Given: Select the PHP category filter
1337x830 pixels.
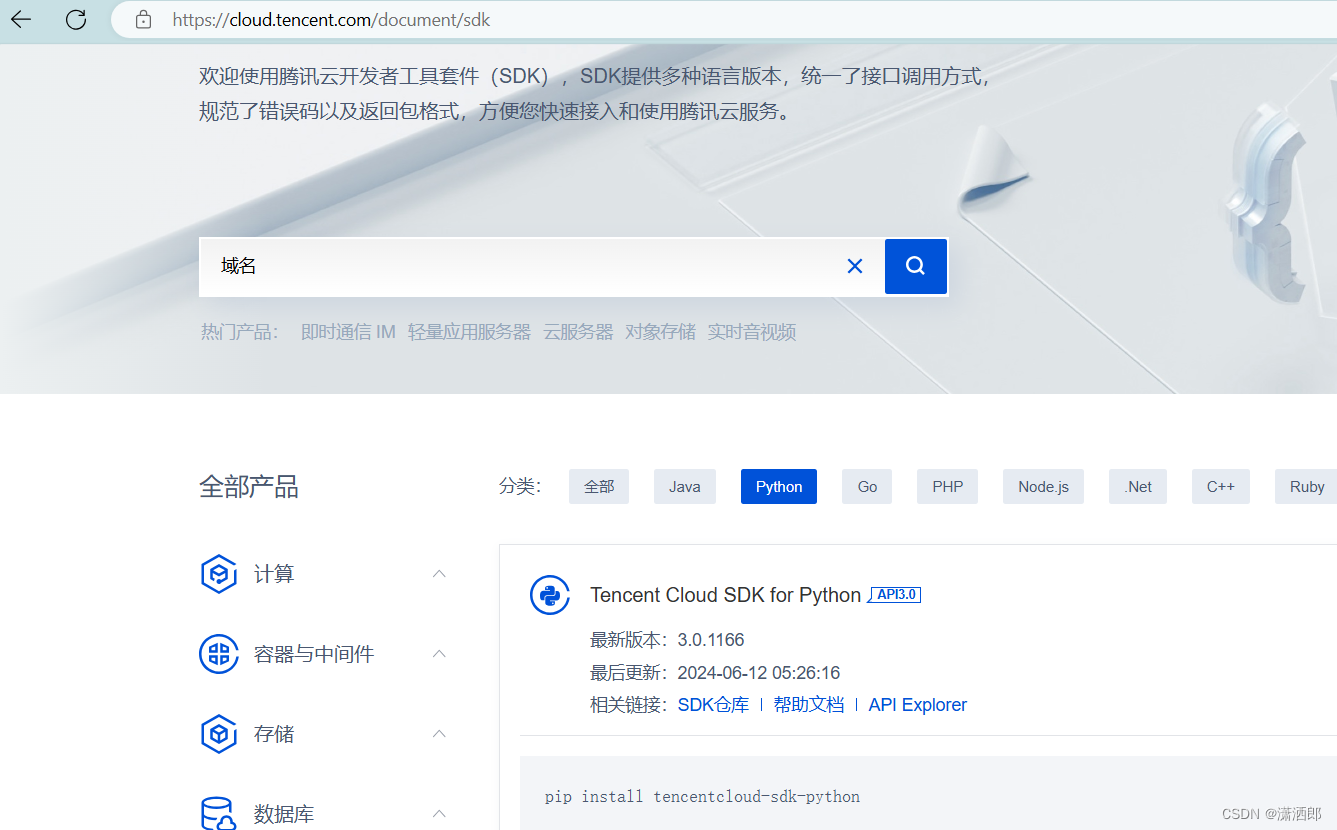Looking at the screenshot, I should 947,486.
